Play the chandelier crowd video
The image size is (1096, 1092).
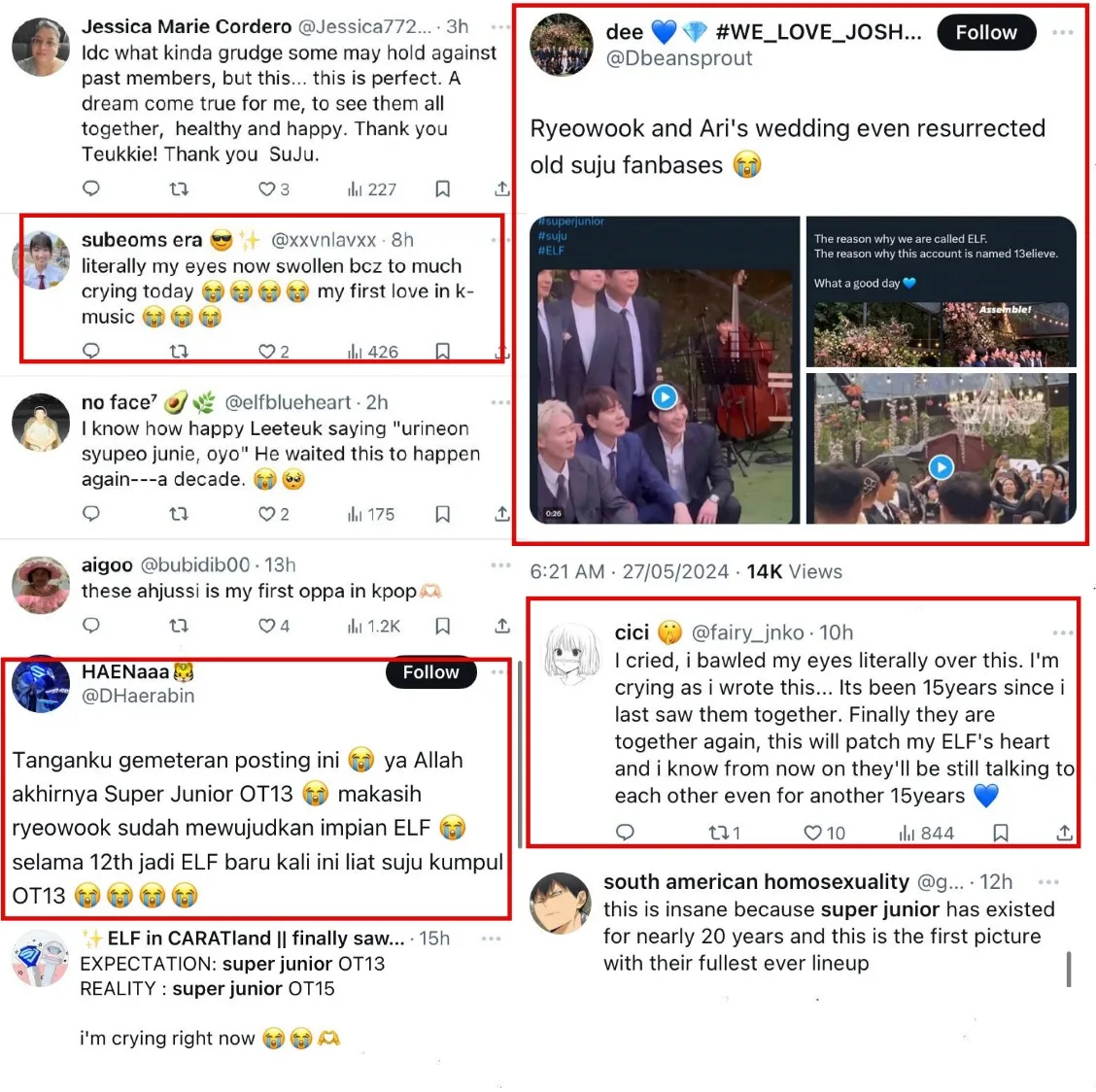click(x=941, y=467)
